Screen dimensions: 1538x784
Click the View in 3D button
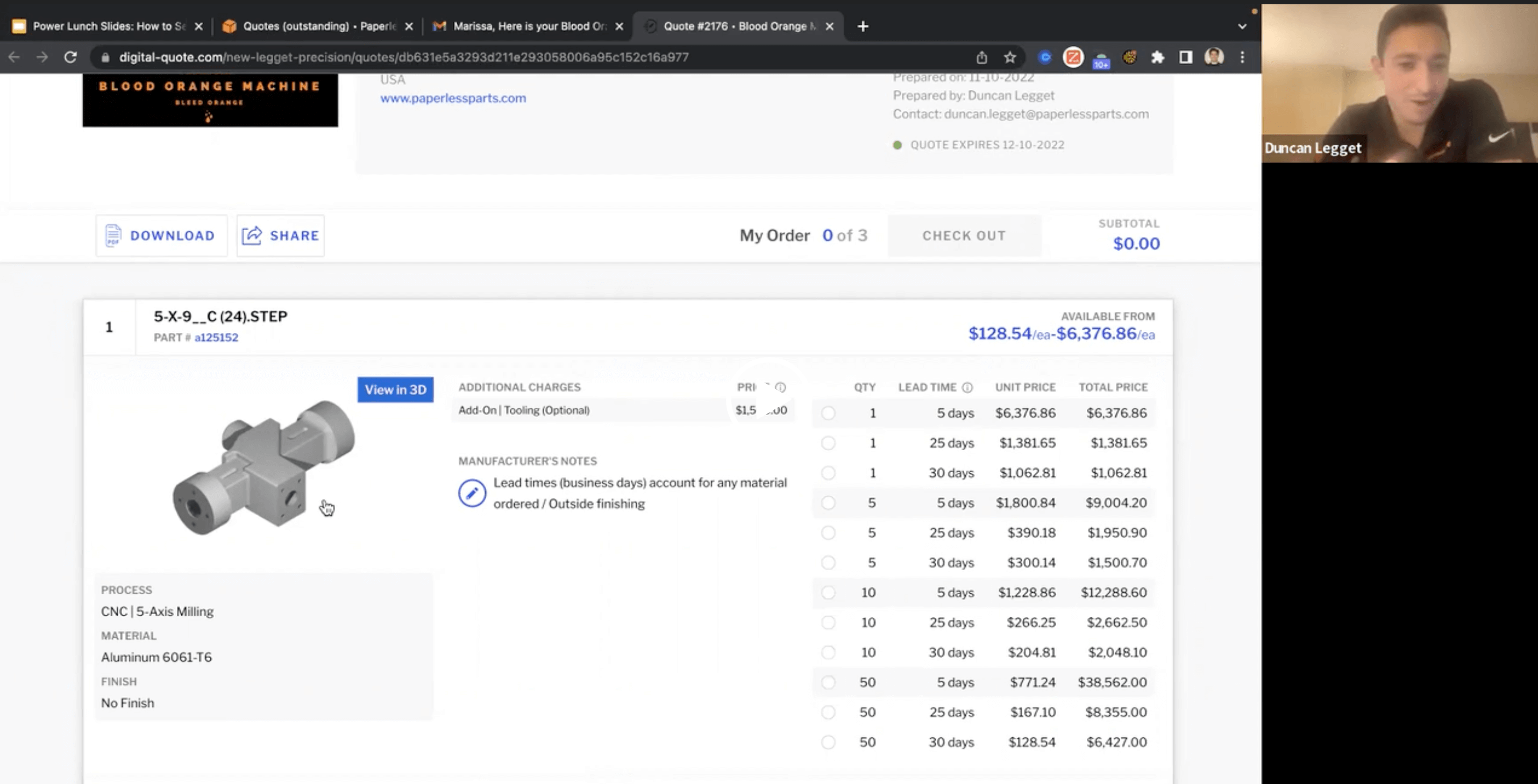(395, 390)
